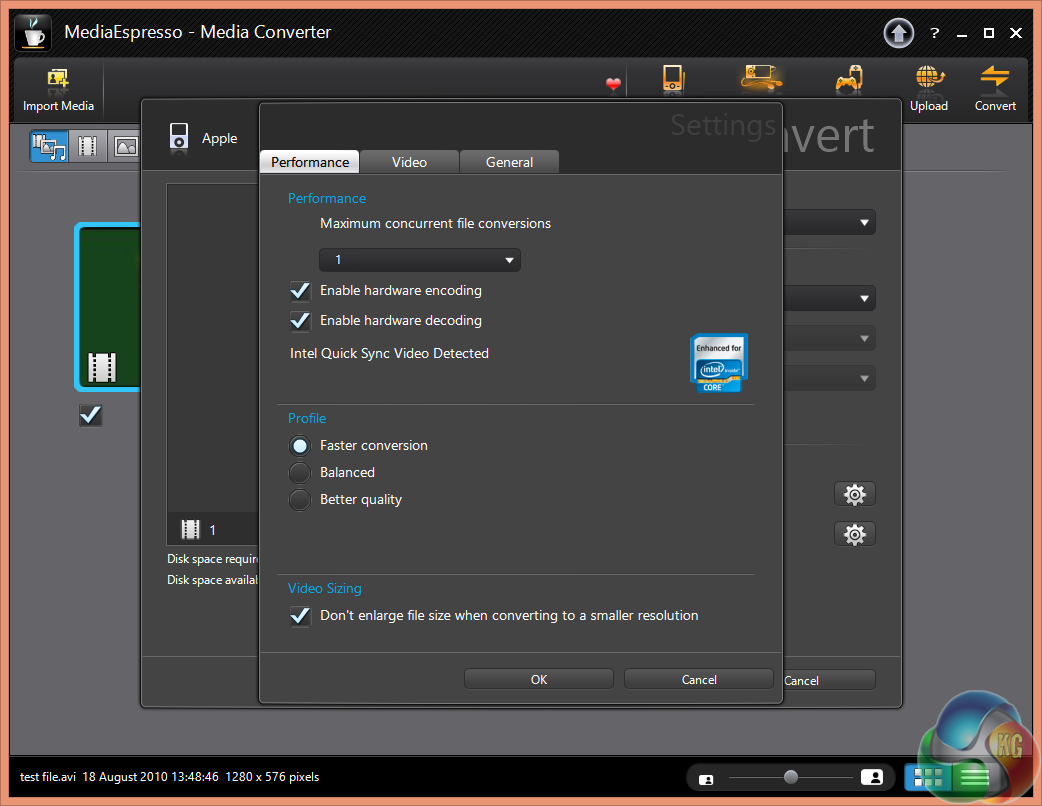Show all media filter icon
The width and height of the screenshot is (1042, 806).
[x=48, y=146]
